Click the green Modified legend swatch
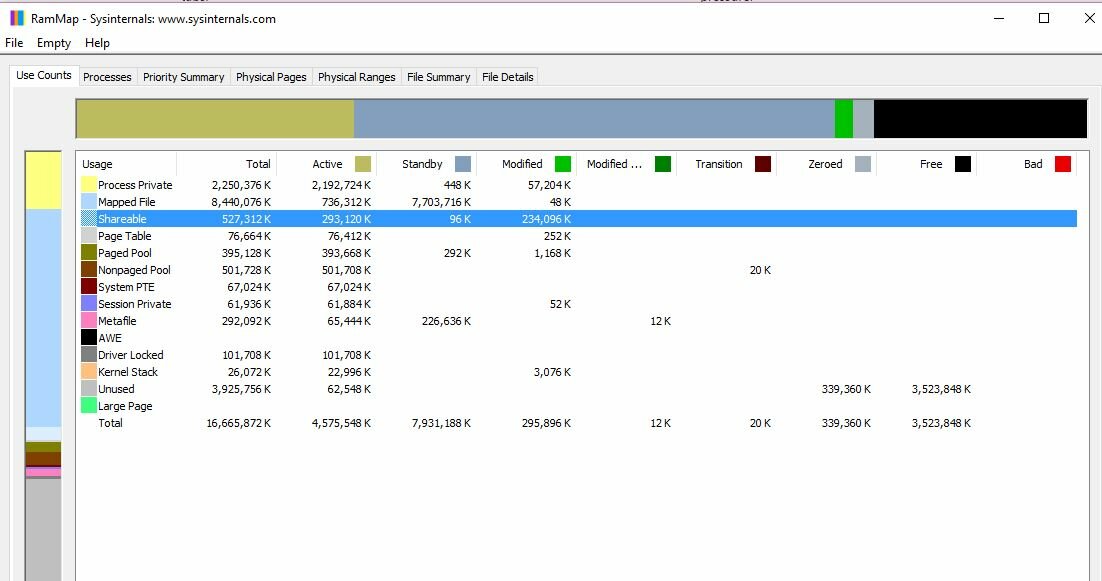The width and height of the screenshot is (1102, 581). [562, 164]
